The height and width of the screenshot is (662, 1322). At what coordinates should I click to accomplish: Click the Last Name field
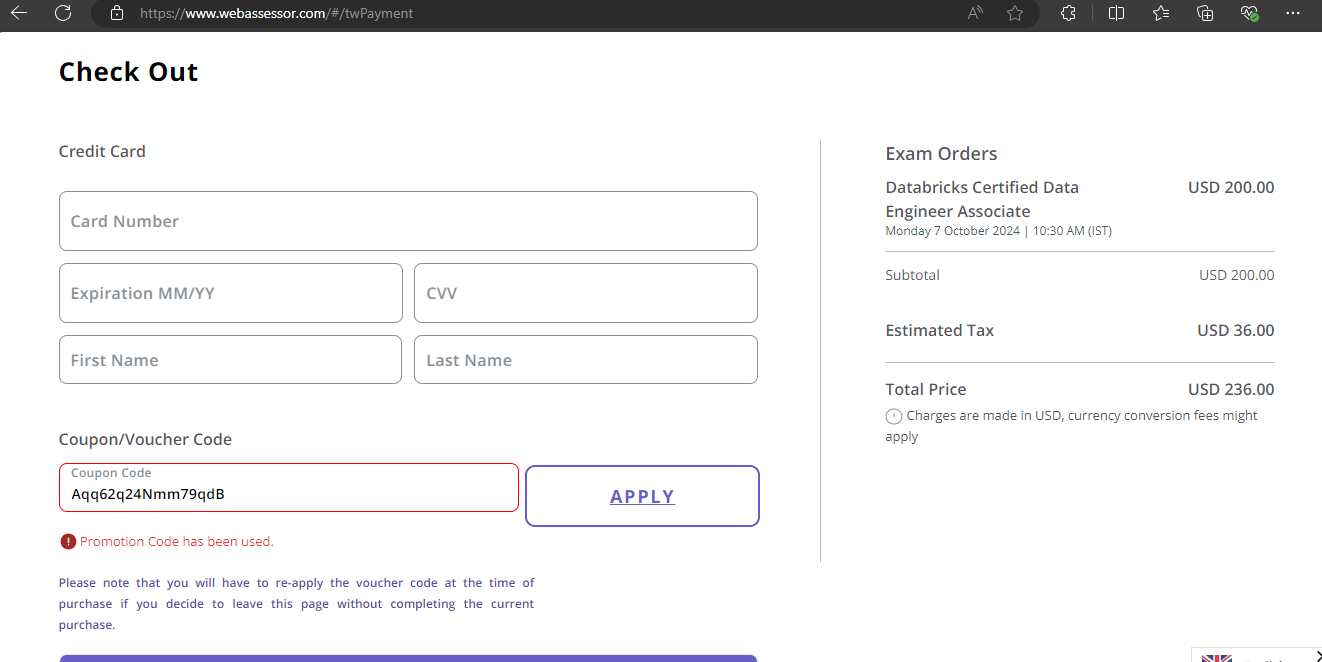585,360
